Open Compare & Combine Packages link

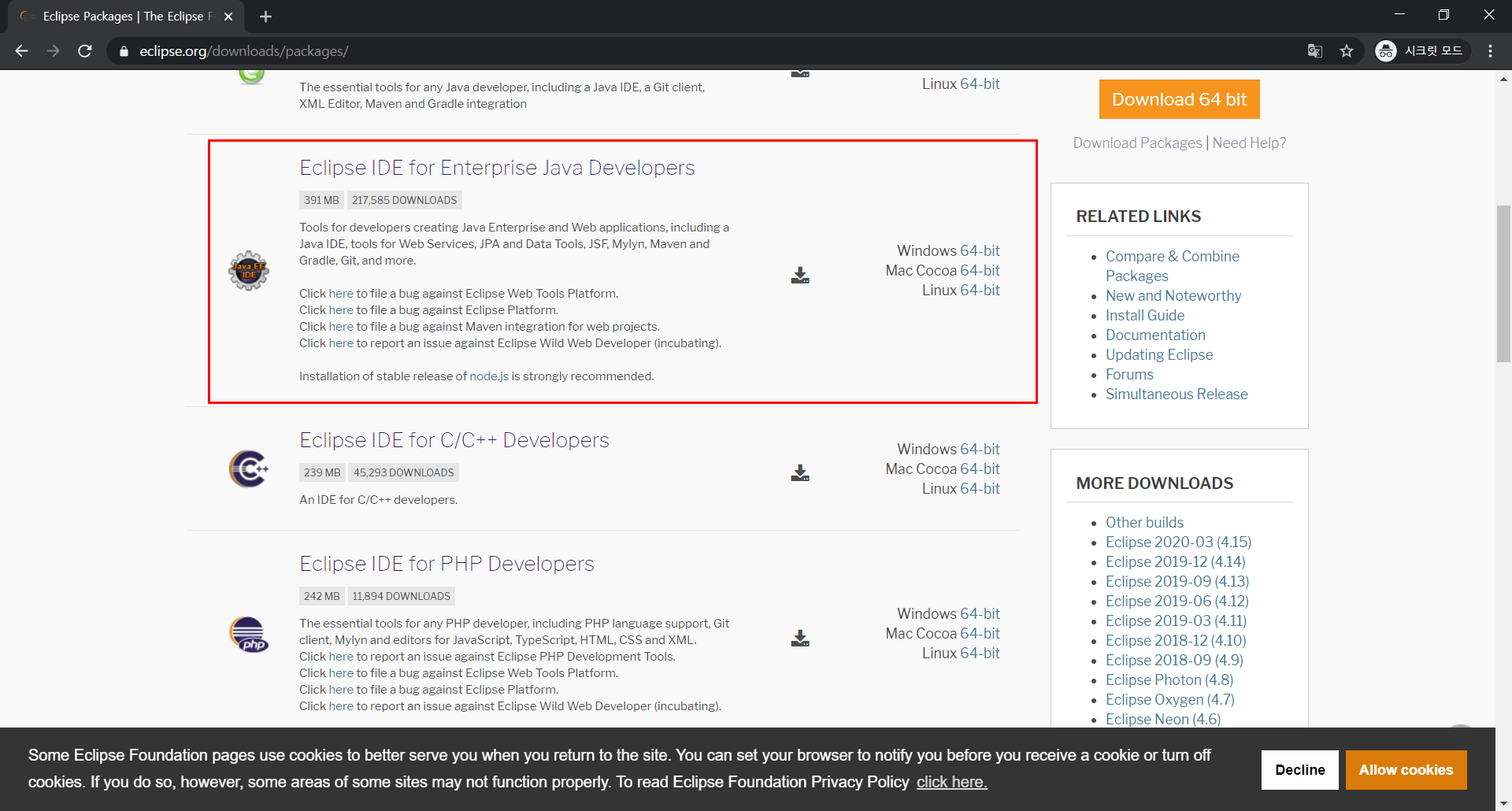tap(1172, 266)
